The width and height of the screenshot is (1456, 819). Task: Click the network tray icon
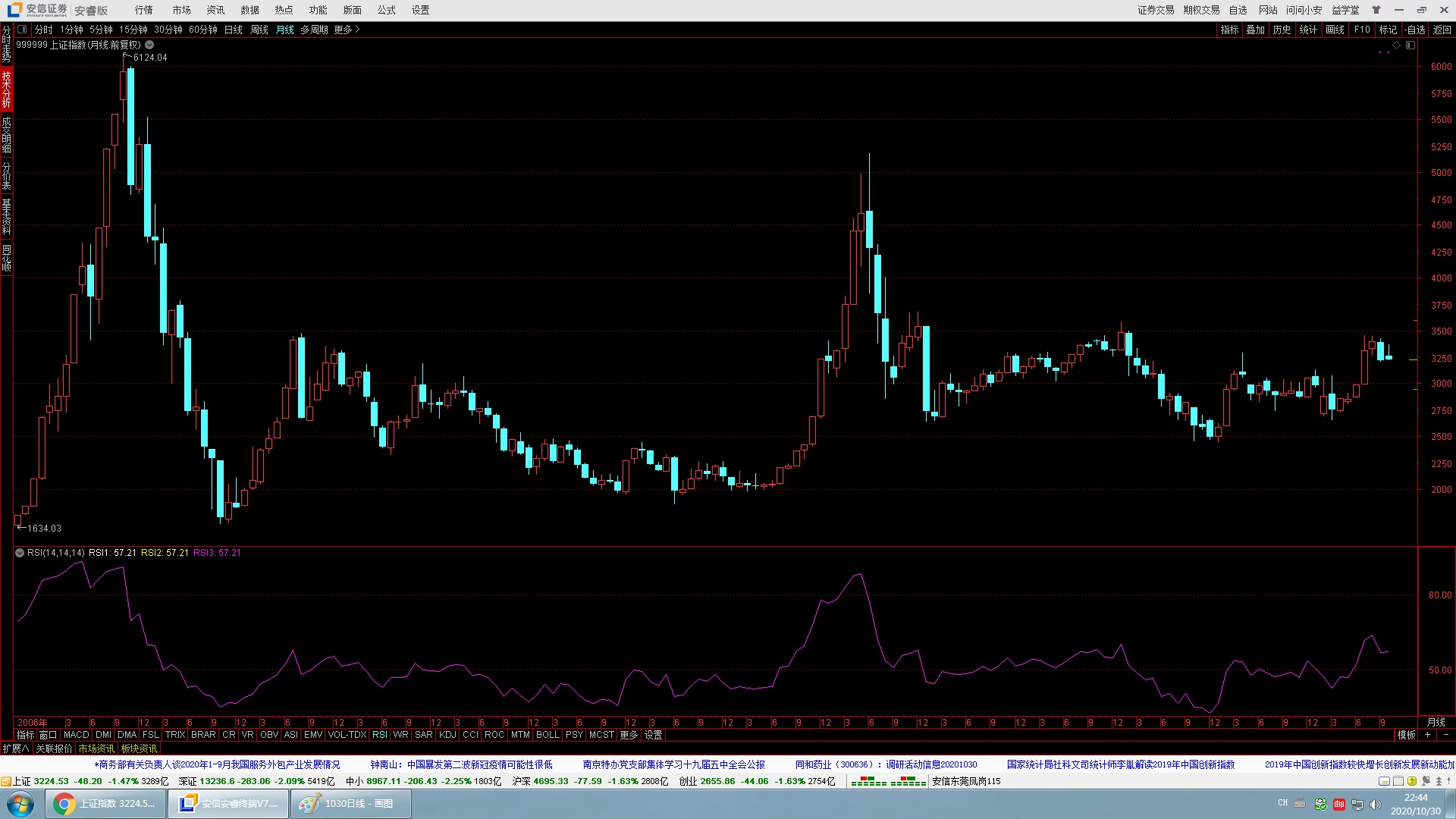coord(1357,804)
